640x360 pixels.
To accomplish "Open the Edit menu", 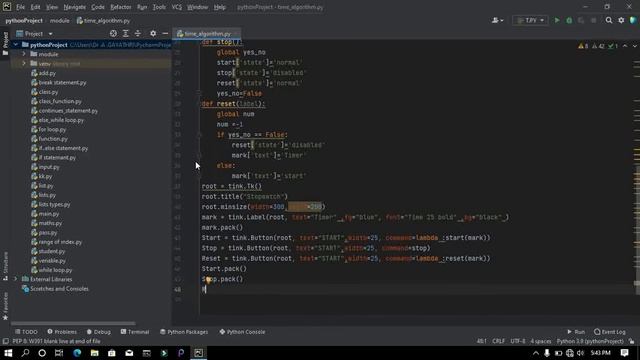I will pyautogui.click(x=36, y=7).
